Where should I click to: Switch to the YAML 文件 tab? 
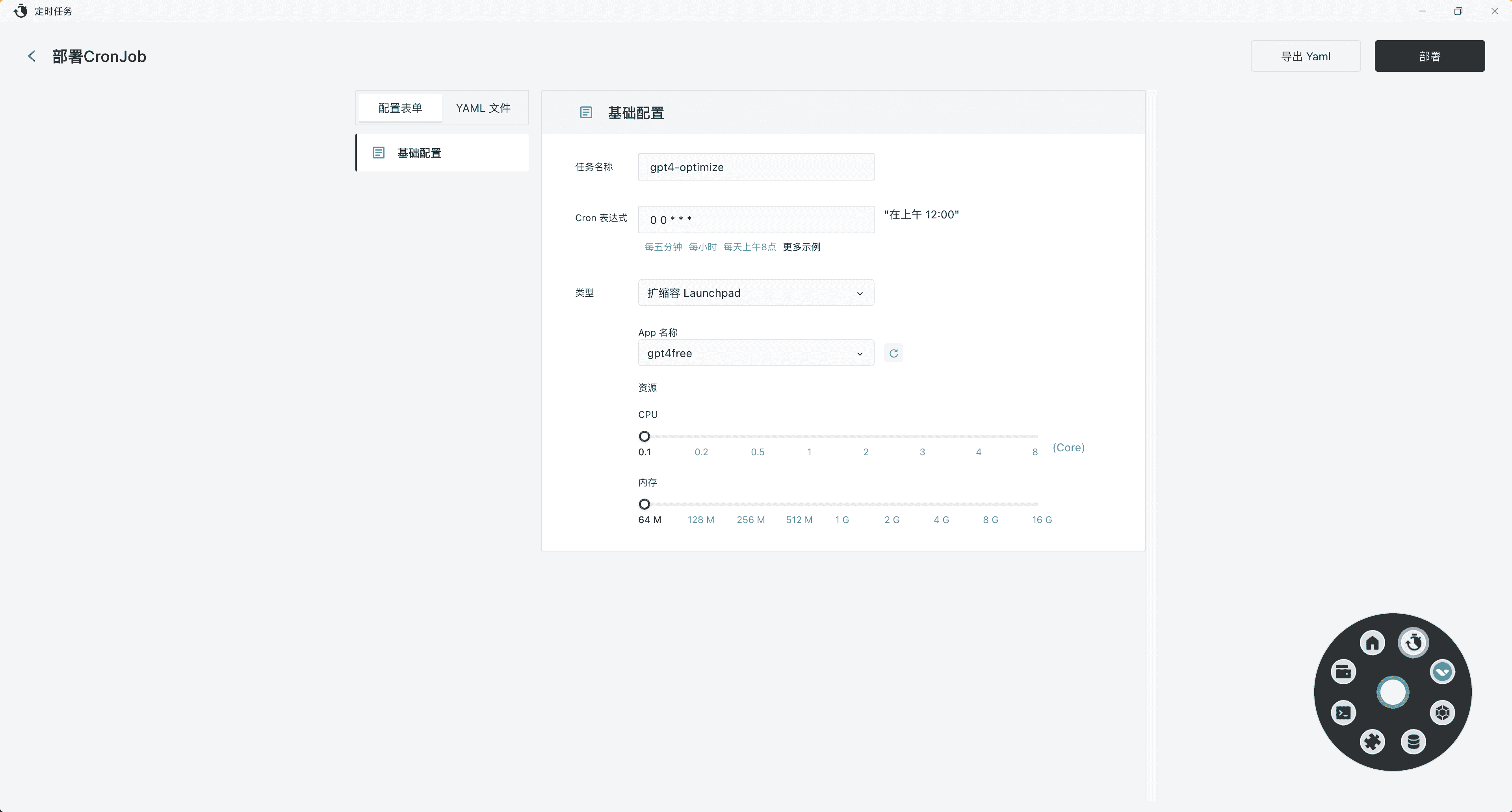click(483, 108)
